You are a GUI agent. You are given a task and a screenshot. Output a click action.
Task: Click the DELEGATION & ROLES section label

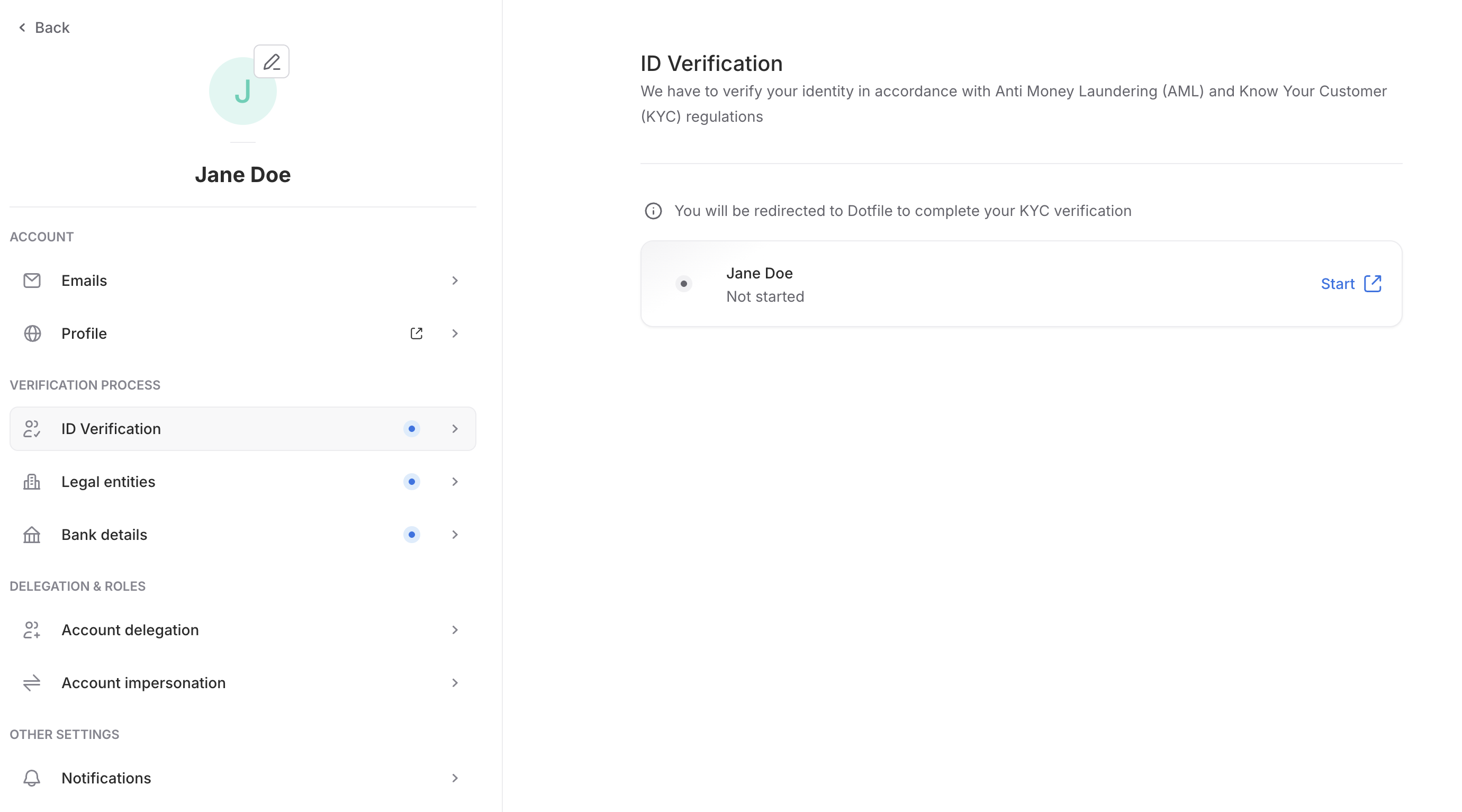[x=78, y=586]
